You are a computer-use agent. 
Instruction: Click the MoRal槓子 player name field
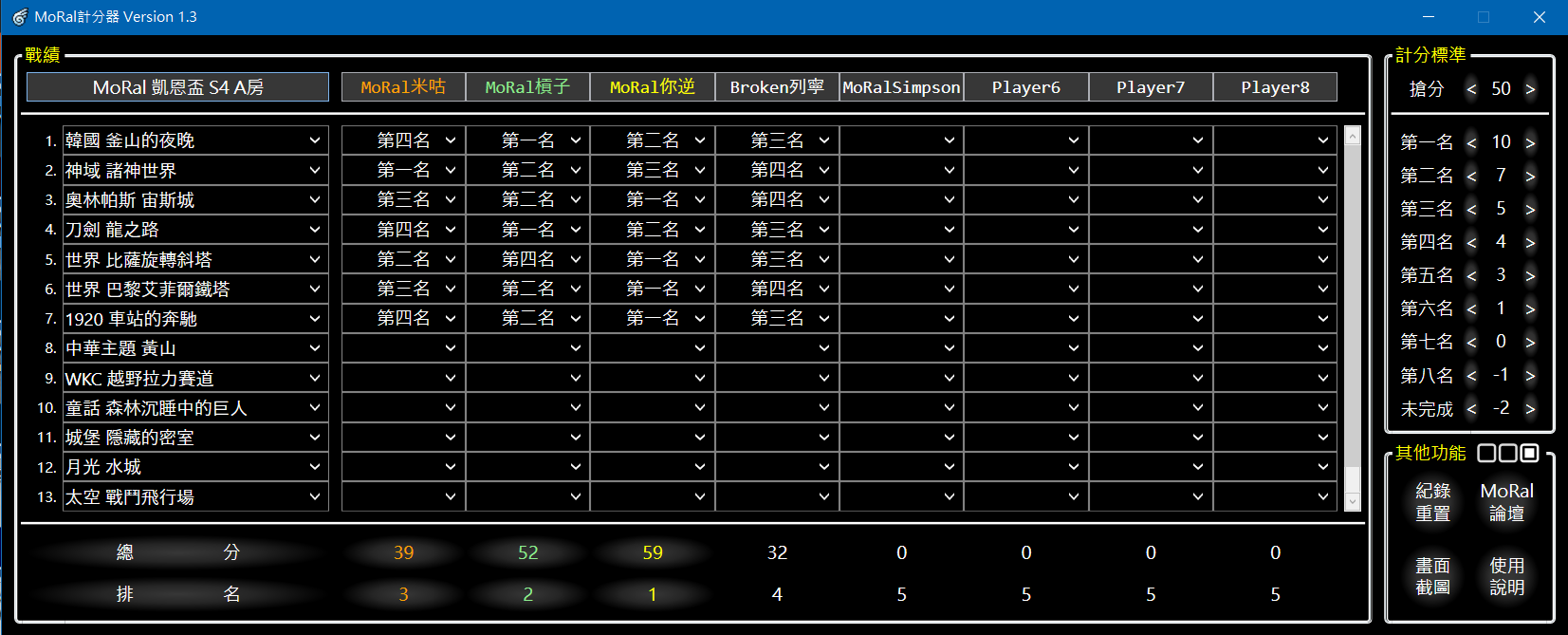click(527, 87)
